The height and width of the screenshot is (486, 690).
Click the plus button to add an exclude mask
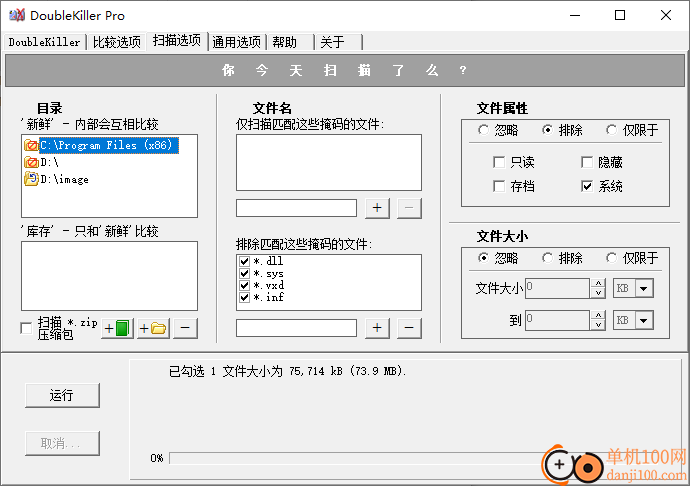tap(377, 328)
